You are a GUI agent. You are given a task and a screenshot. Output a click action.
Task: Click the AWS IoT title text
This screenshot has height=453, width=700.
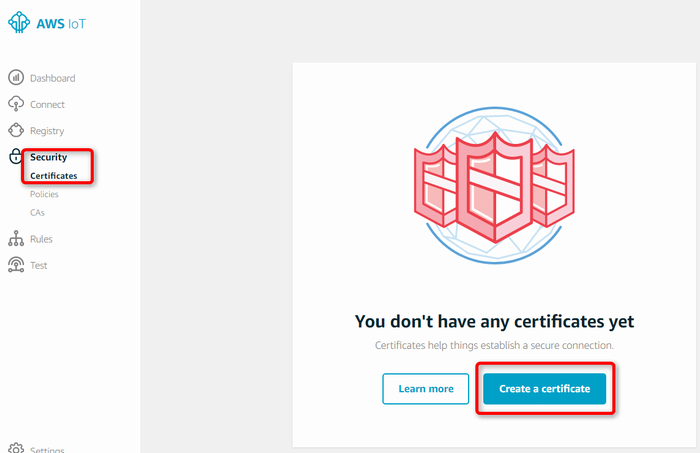click(61, 23)
